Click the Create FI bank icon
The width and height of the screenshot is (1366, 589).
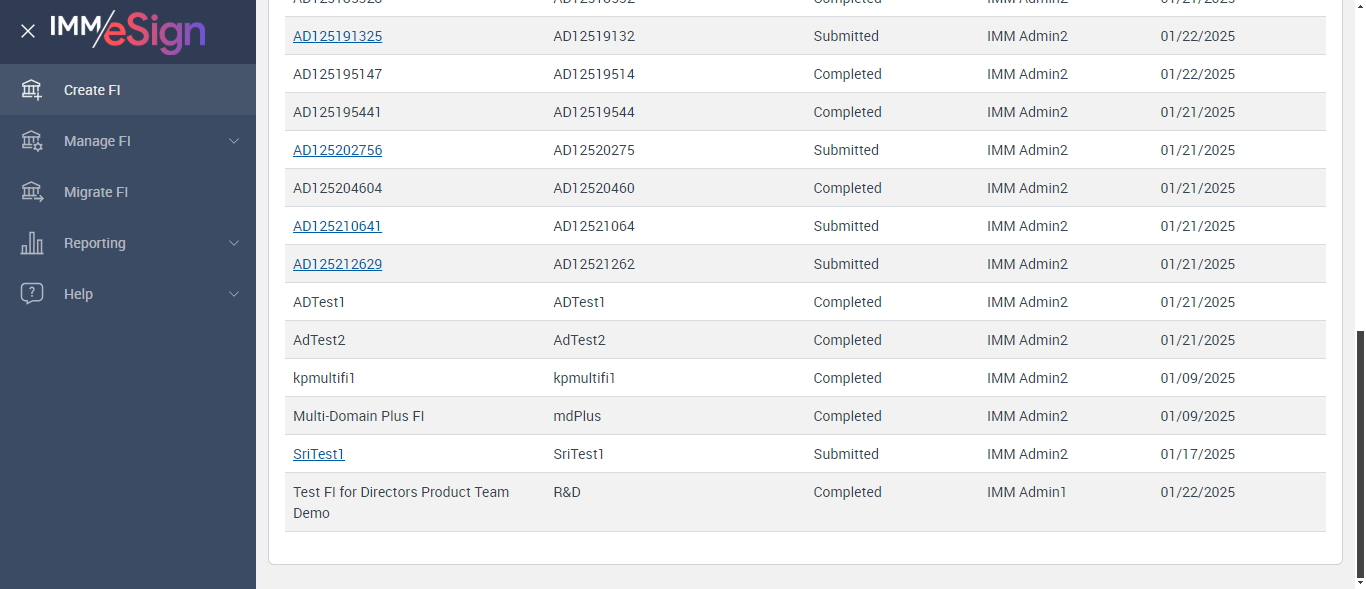click(32, 90)
